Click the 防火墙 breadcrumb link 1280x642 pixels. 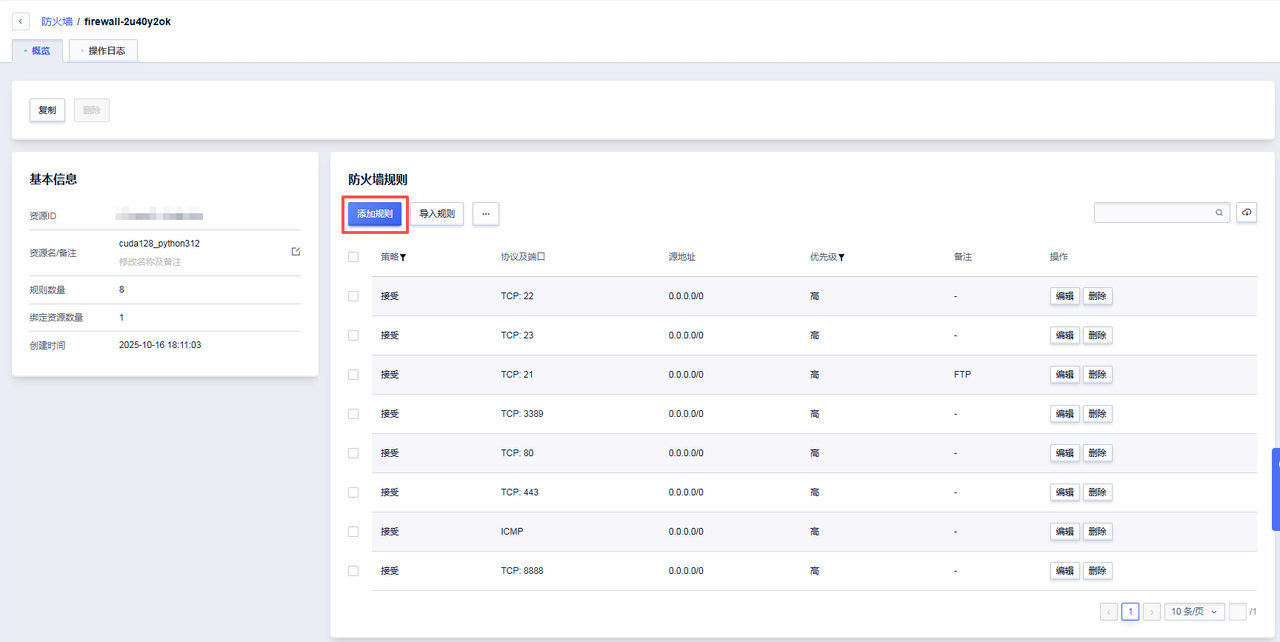56,21
